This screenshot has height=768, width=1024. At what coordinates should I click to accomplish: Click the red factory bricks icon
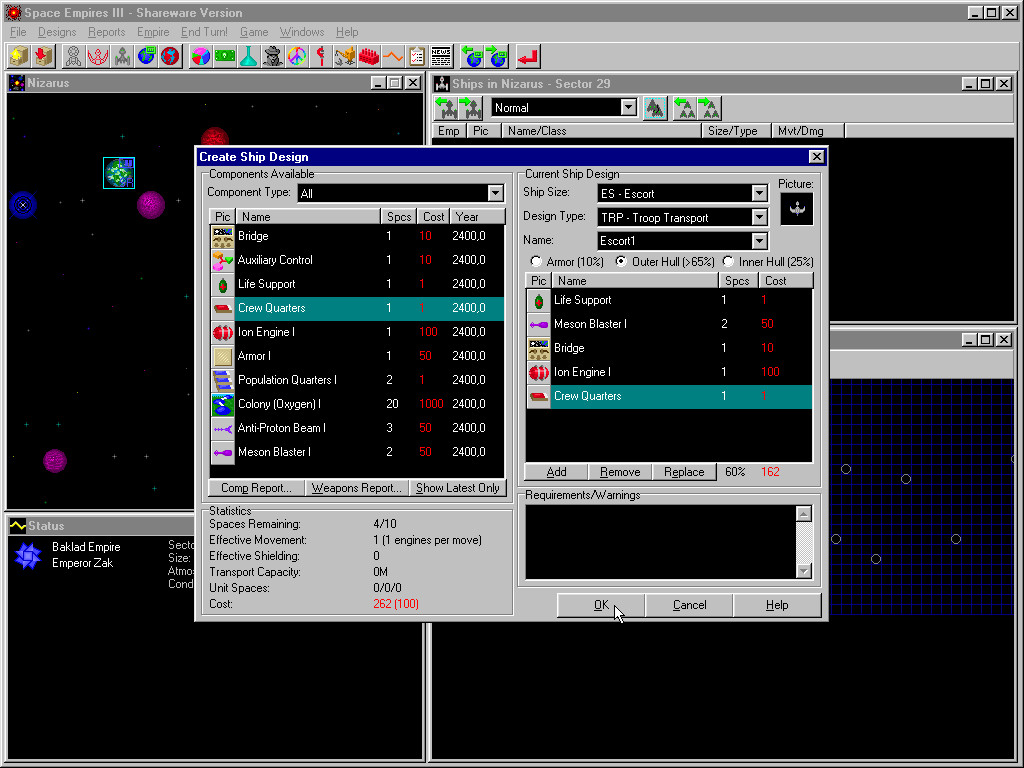point(370,56)
